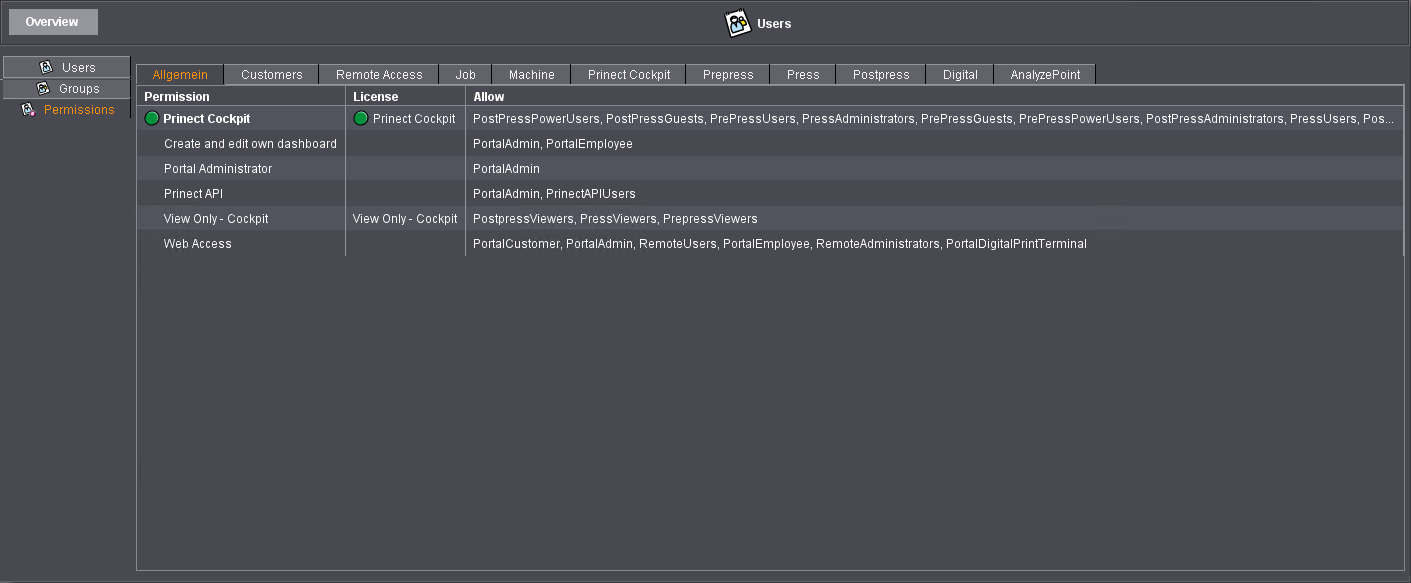Switch to the Machine tab
The image size is (1411, 583).
[531, 73]
